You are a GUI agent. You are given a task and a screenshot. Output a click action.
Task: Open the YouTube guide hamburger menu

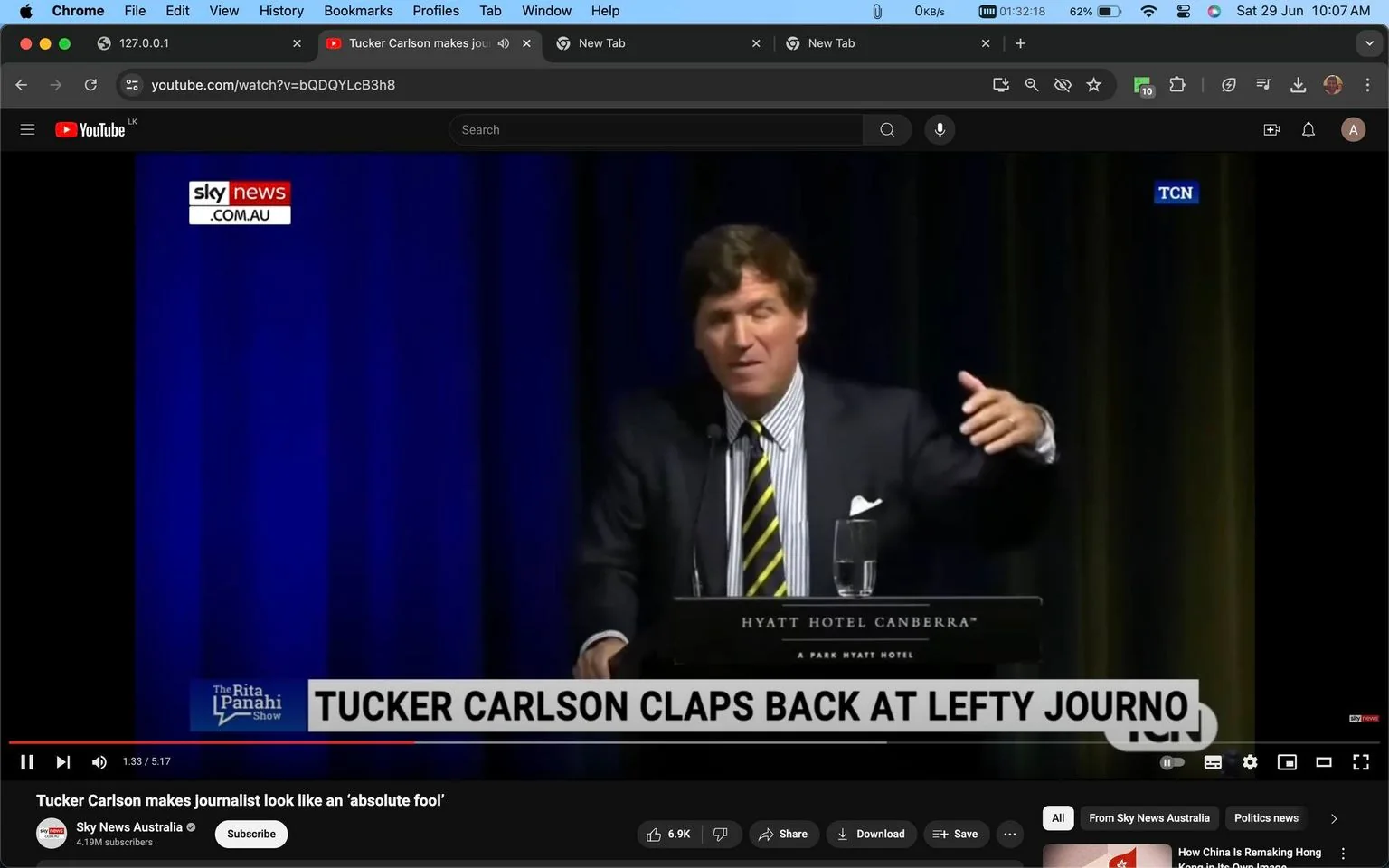tap(27, 129)
